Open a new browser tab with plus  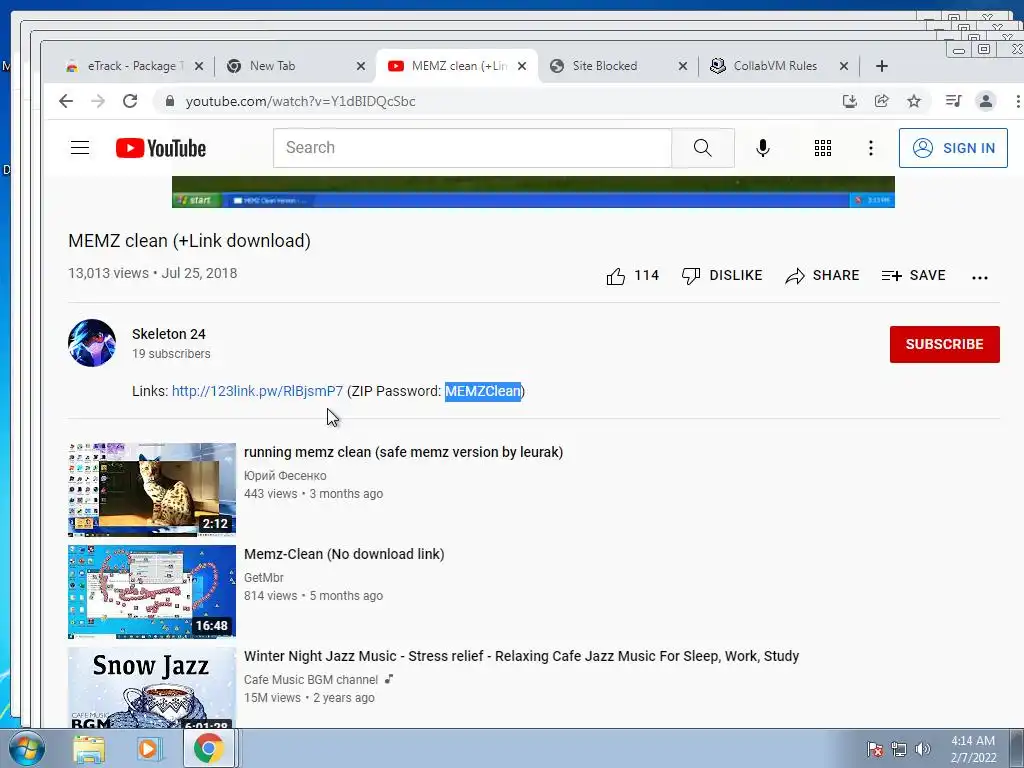(x=882, y=66)
